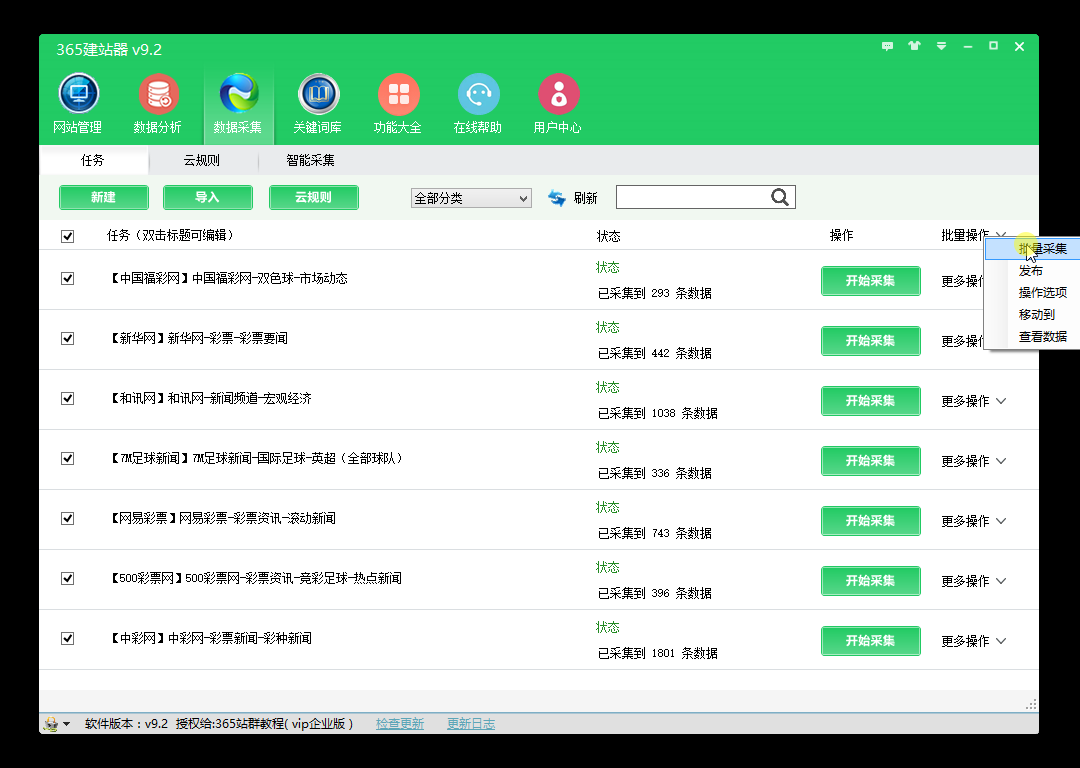Start collection for 网易彩票 task

(x=871, y=521)
